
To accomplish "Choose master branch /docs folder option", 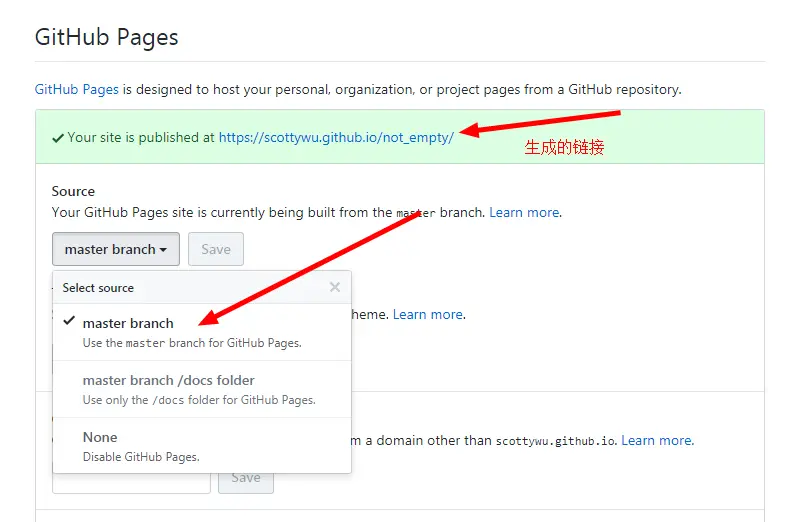I will pyautogui.click(x=202, y=389).
